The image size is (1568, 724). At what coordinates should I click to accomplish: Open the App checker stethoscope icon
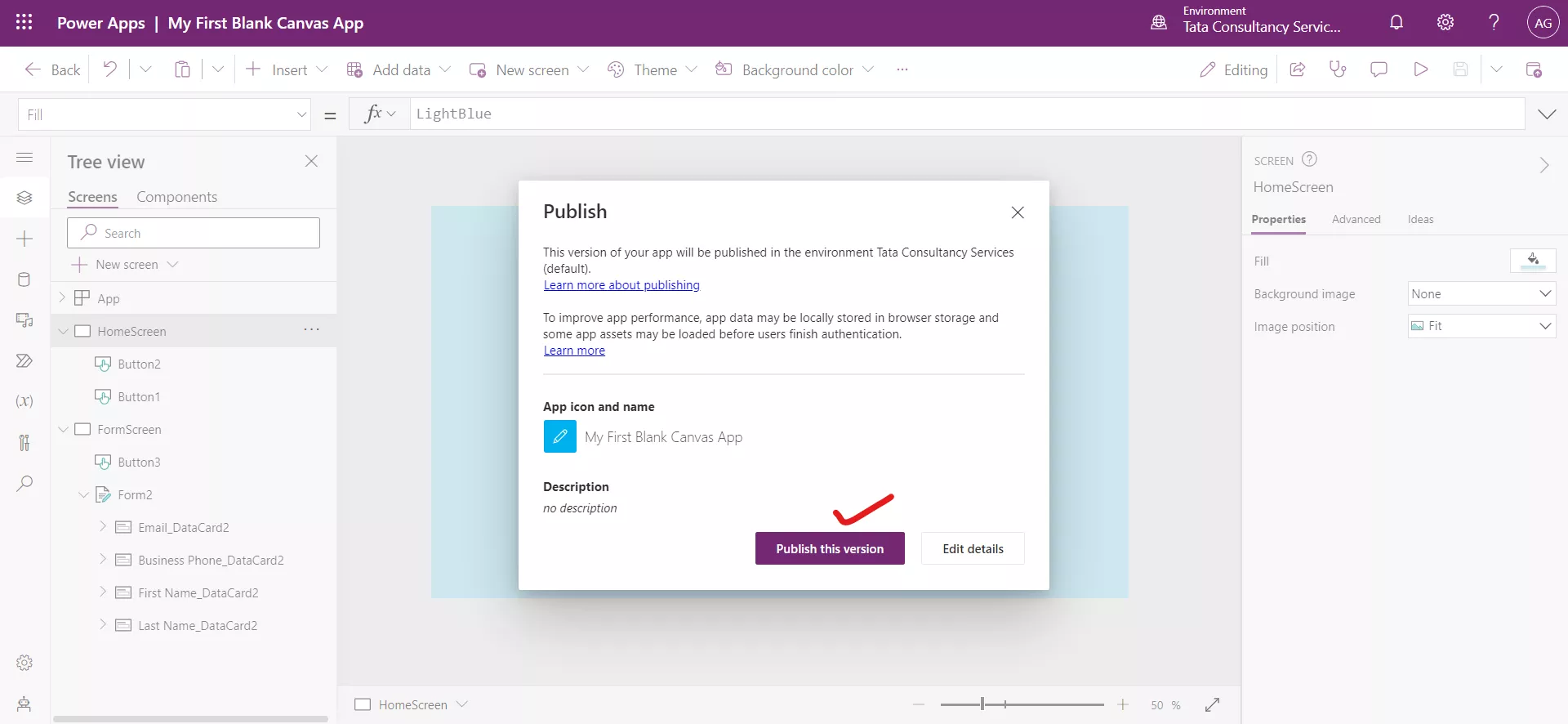point(1338,69)
